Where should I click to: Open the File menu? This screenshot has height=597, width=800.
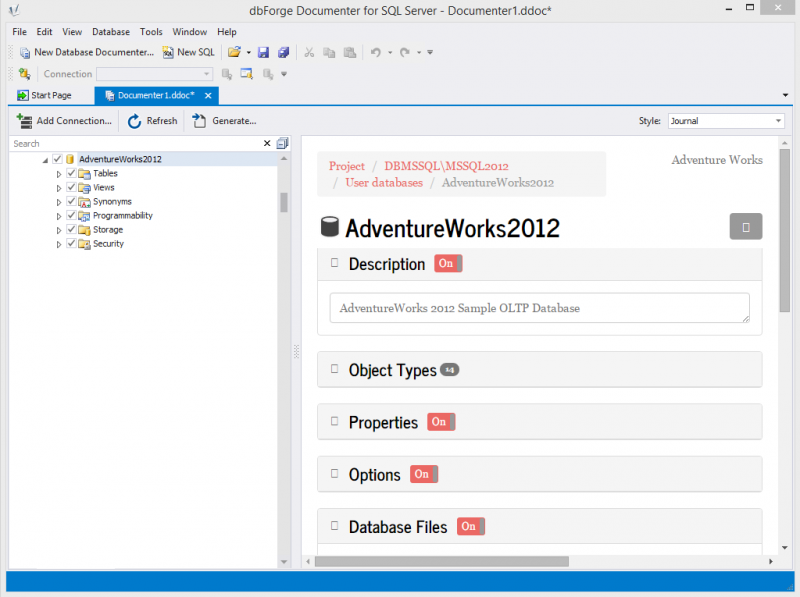pos(19,32)
